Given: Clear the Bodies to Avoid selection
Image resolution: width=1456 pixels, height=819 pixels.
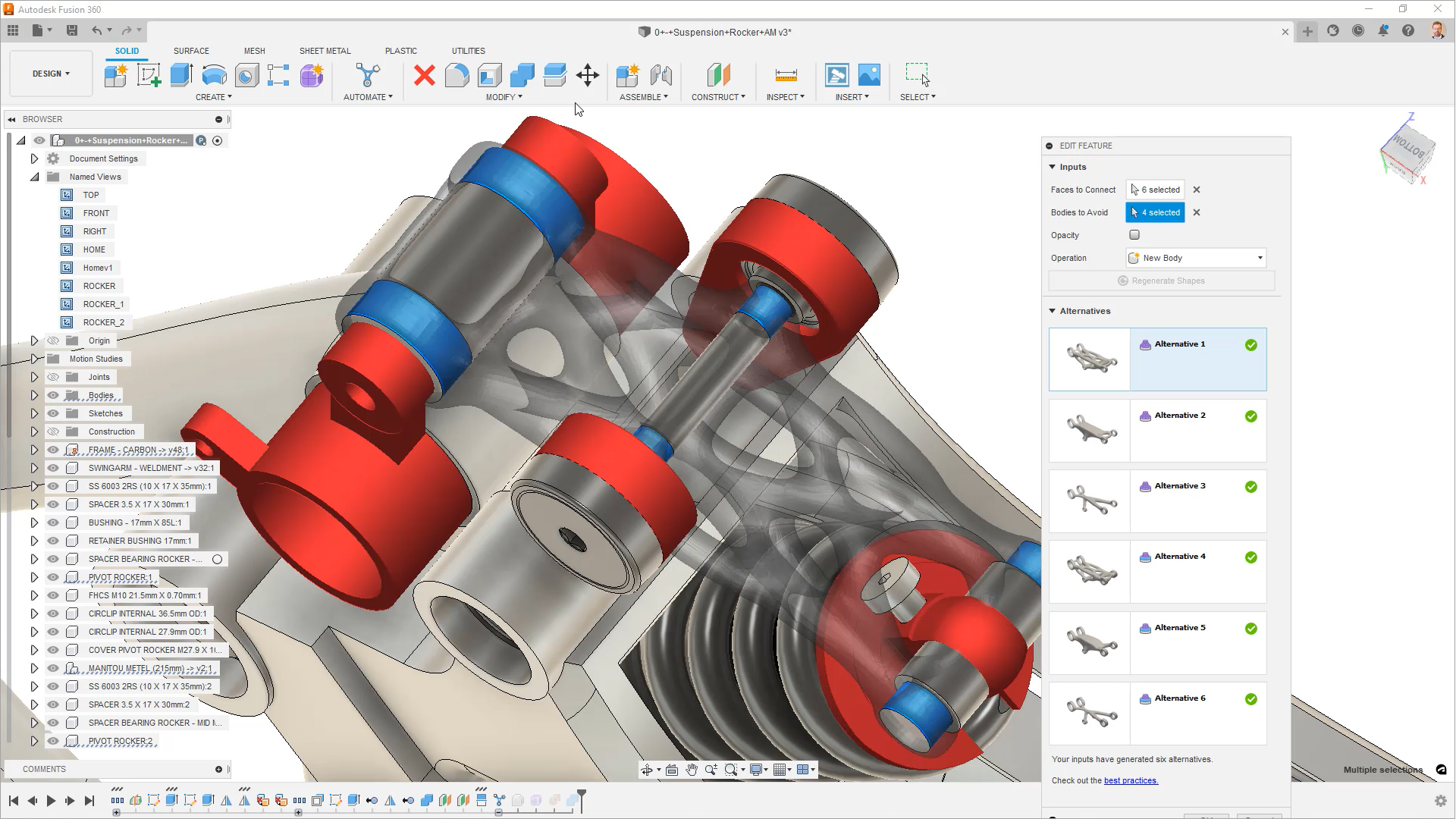Looking at the screenshot, I should tap(1197, 212).
